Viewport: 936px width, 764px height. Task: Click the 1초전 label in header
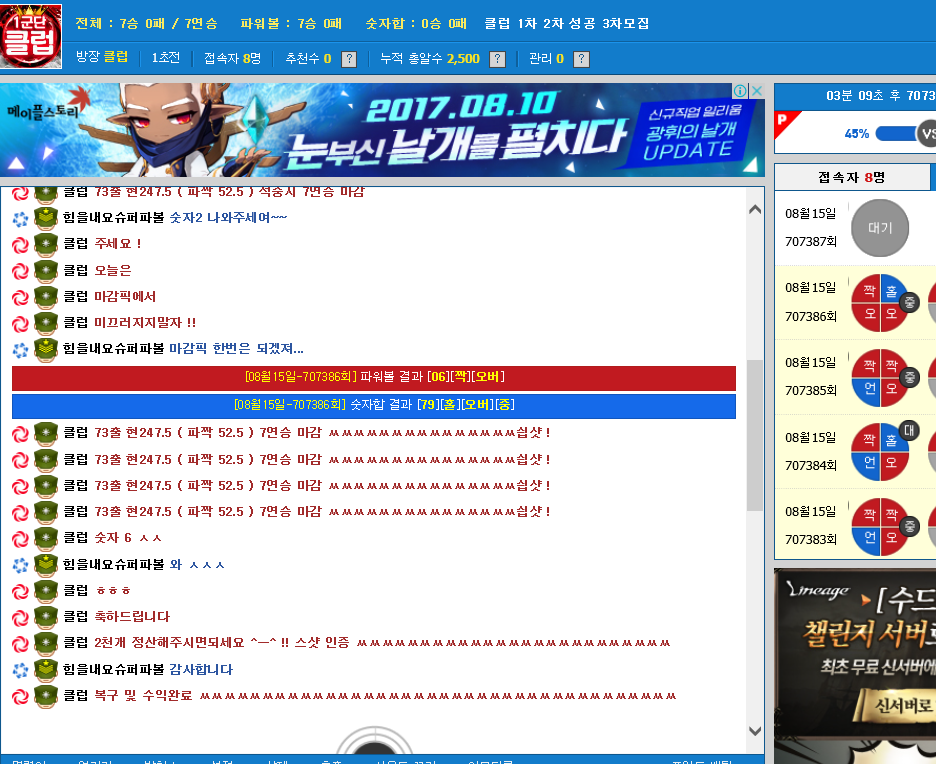165,57
